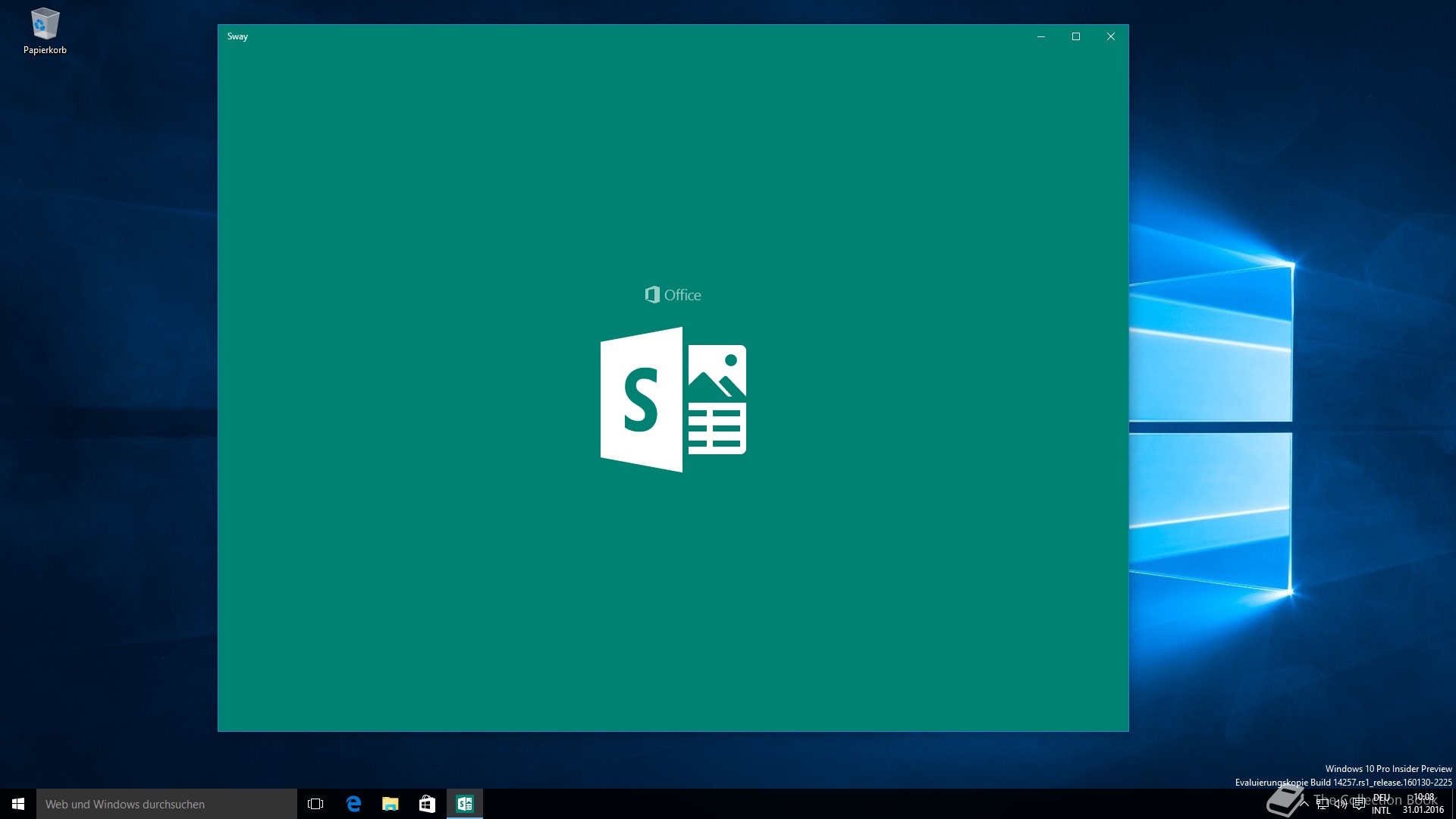Open the Windows Start menu
Viewport: 1456px width, 819px height.
(18, 804)
